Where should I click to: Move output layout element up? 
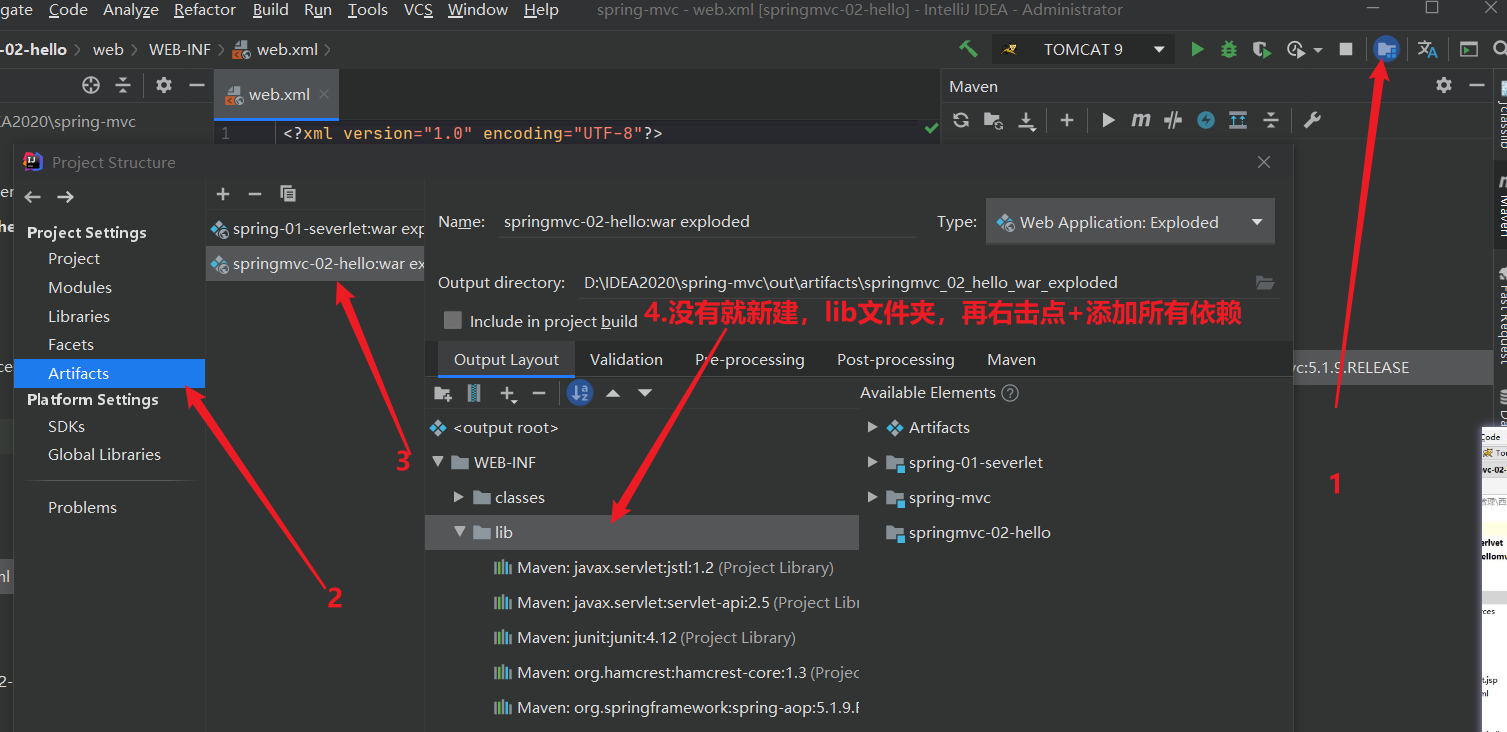(613, 393)
